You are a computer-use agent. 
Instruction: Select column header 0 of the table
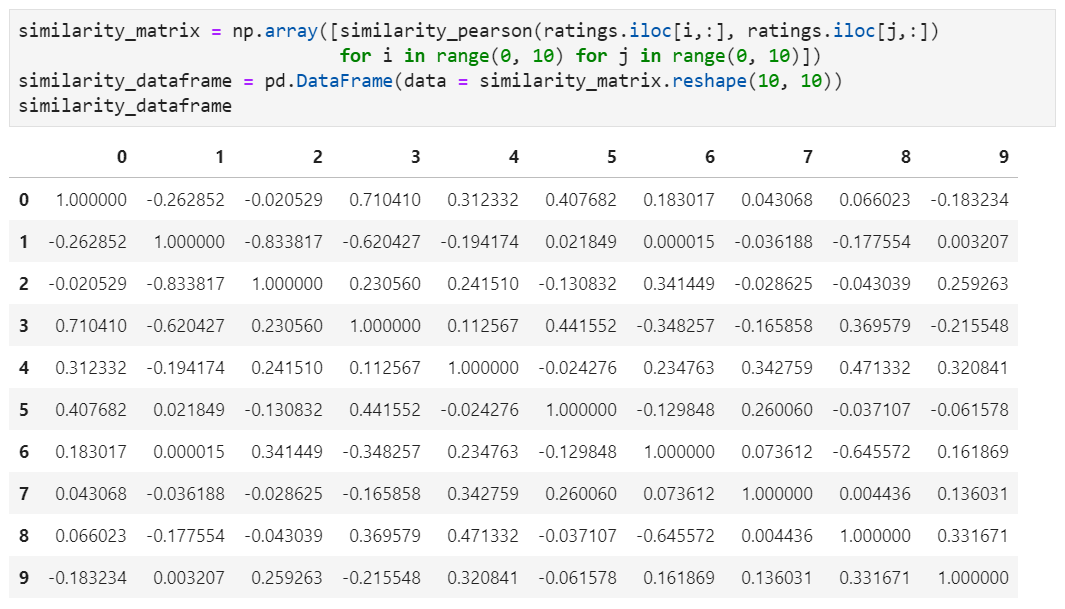click(122, 157)
